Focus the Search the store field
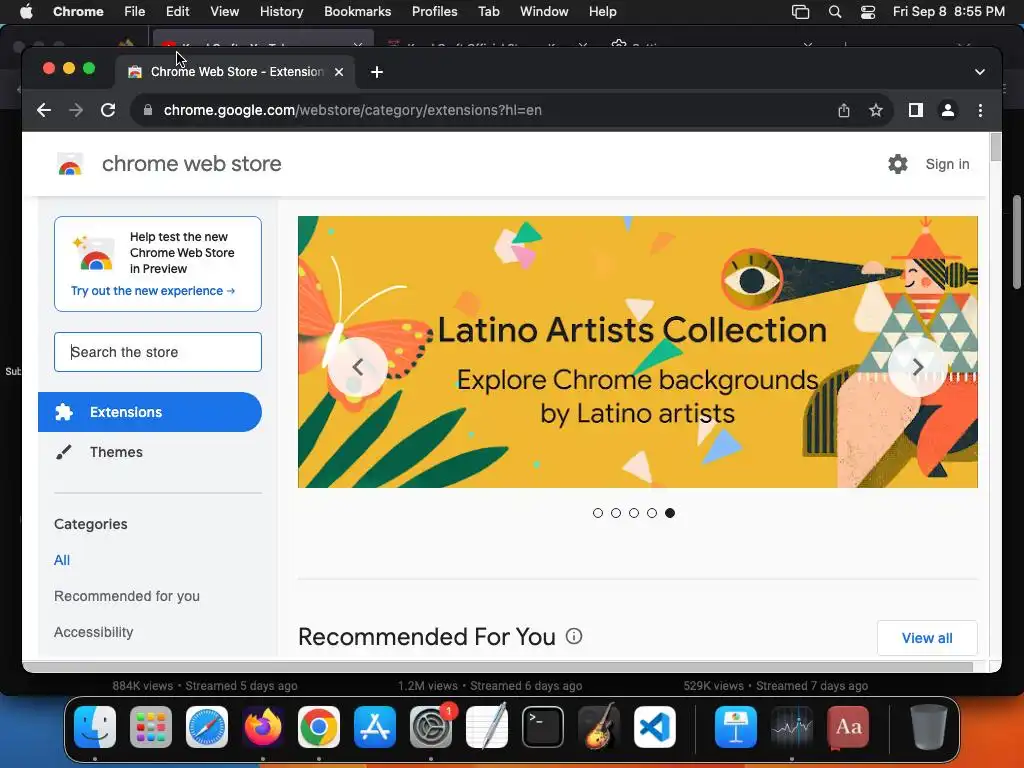 158,352
